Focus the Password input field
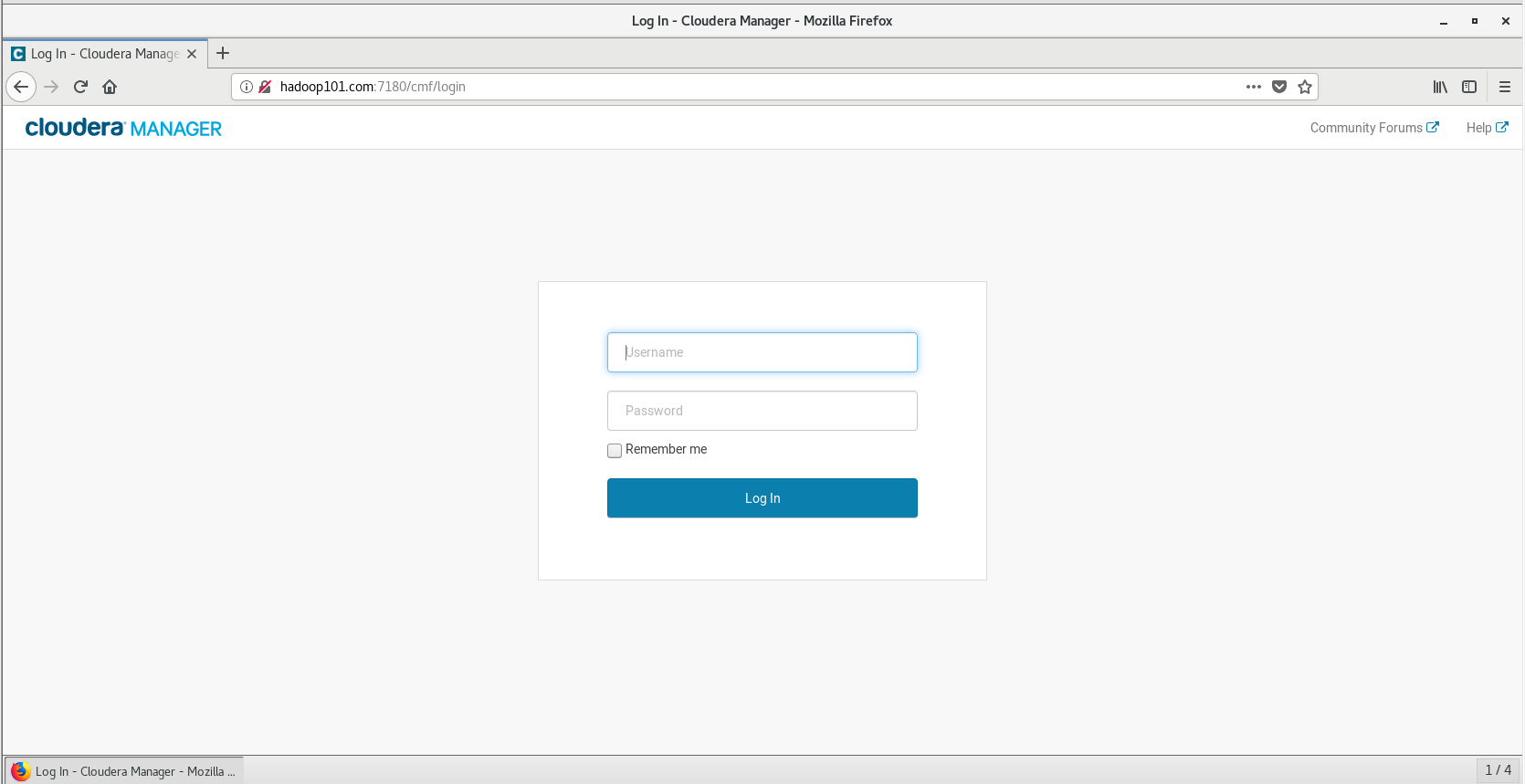The image size is (1525, 784). tap(762, 411)
